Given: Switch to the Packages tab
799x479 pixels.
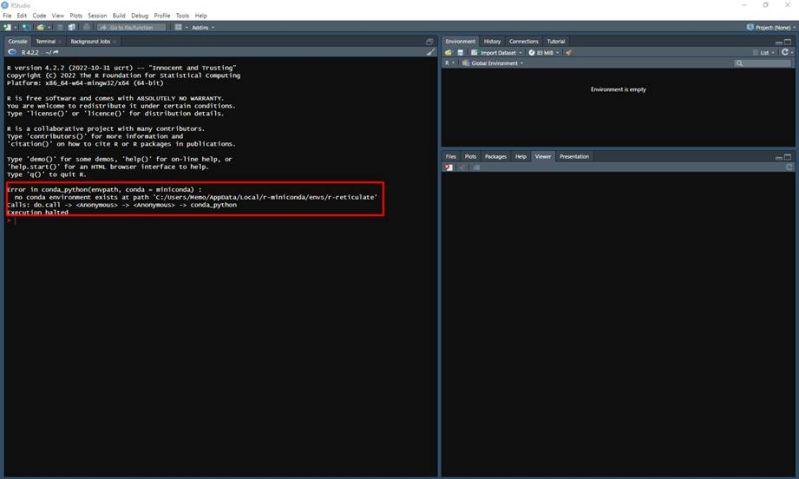Looking at the screenshot, I should click(x=495, y=156).
